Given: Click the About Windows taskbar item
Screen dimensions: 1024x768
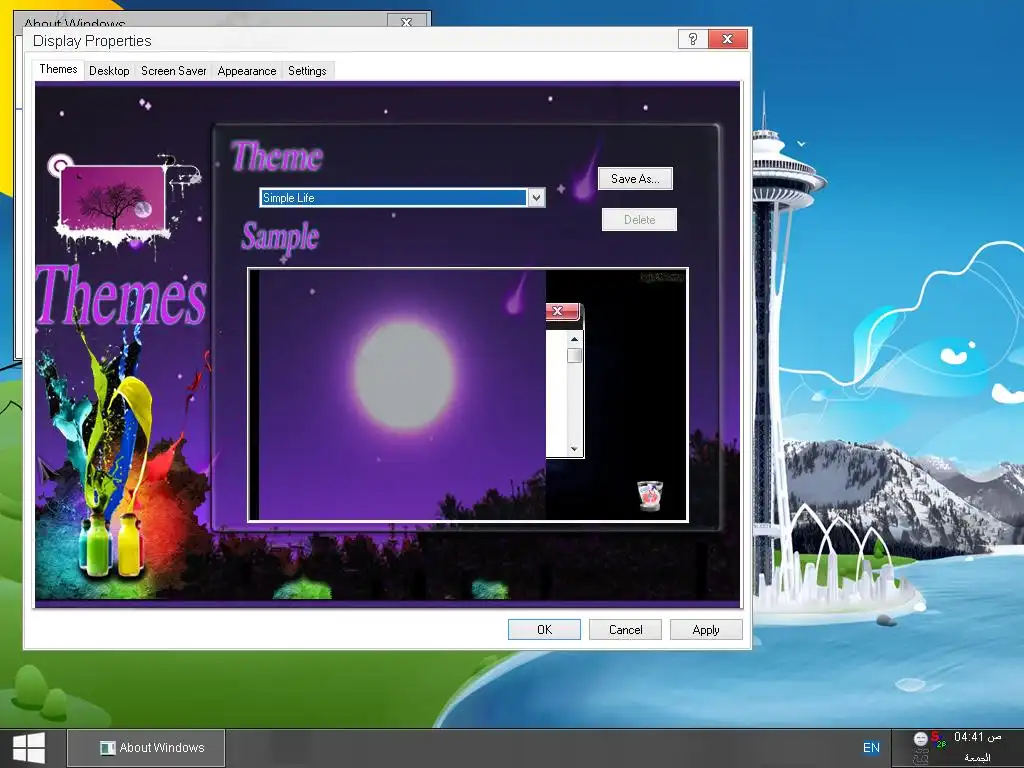Looking at the screenshot, I should (x=146, y=748).
